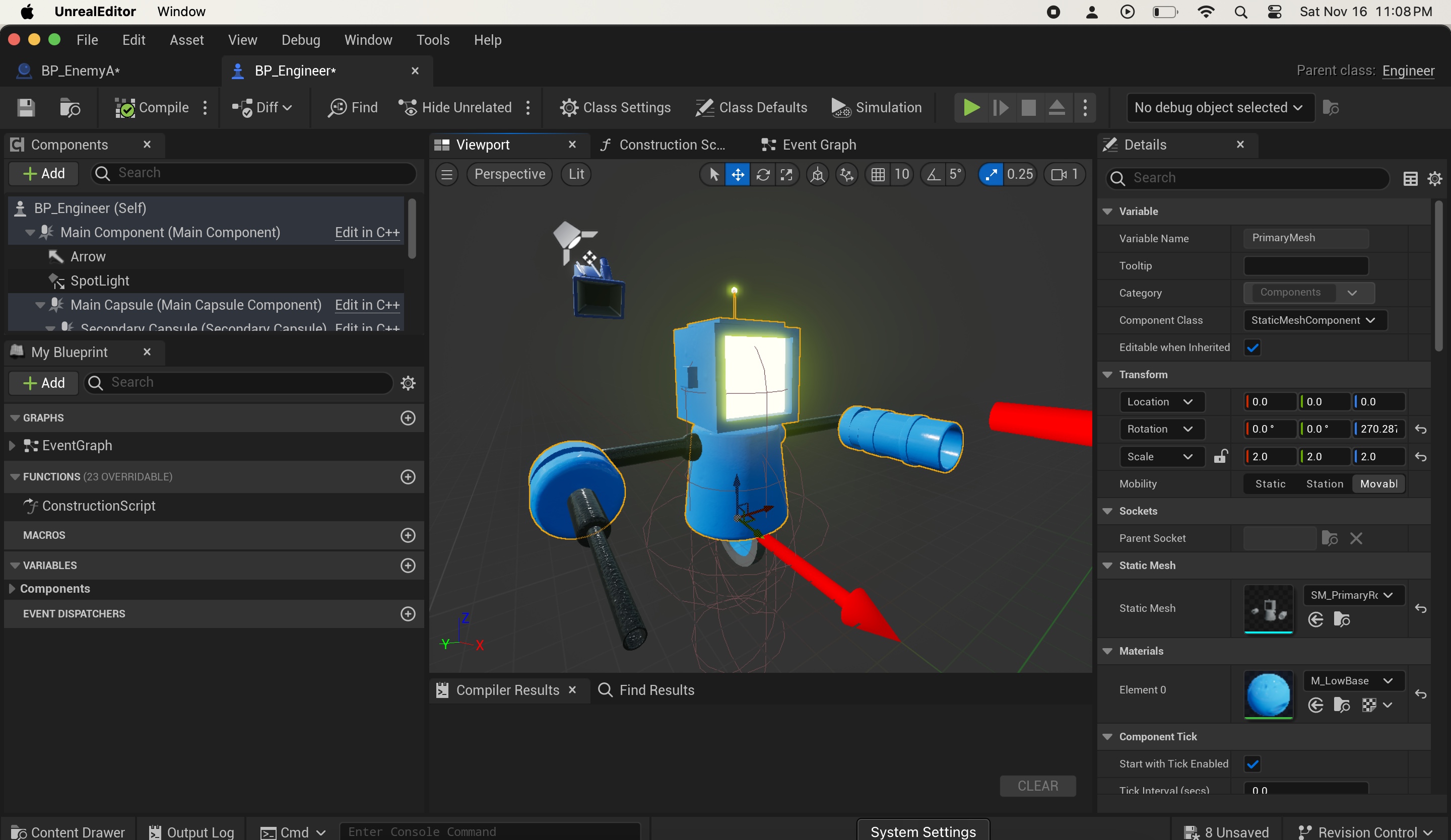Click the Compile button
This screenshot has width=1451, height=840.
[152, 108]
